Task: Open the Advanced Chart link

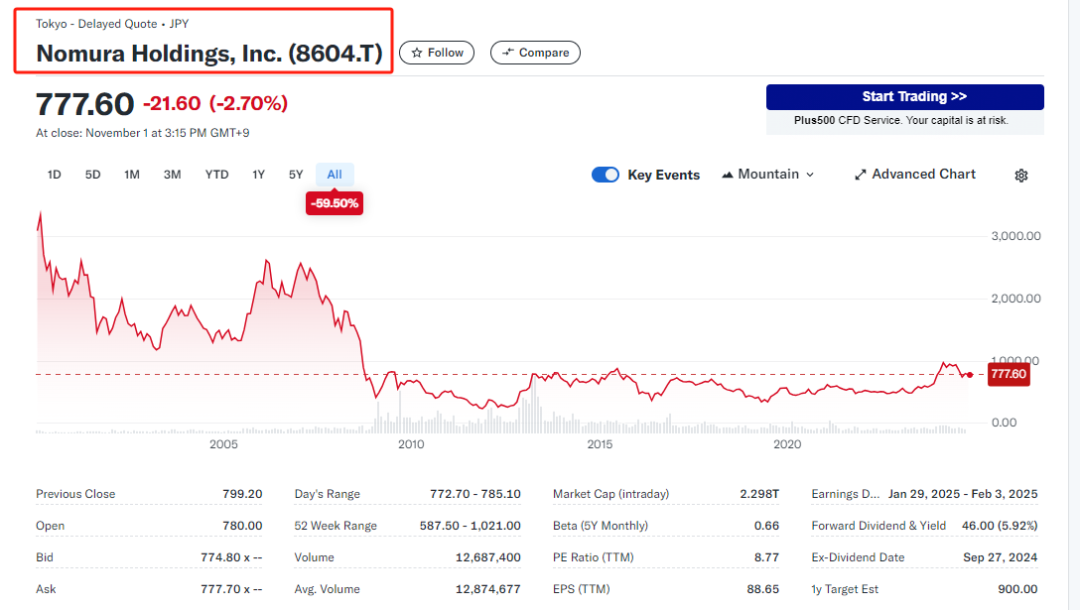Action: click(915, 174)
